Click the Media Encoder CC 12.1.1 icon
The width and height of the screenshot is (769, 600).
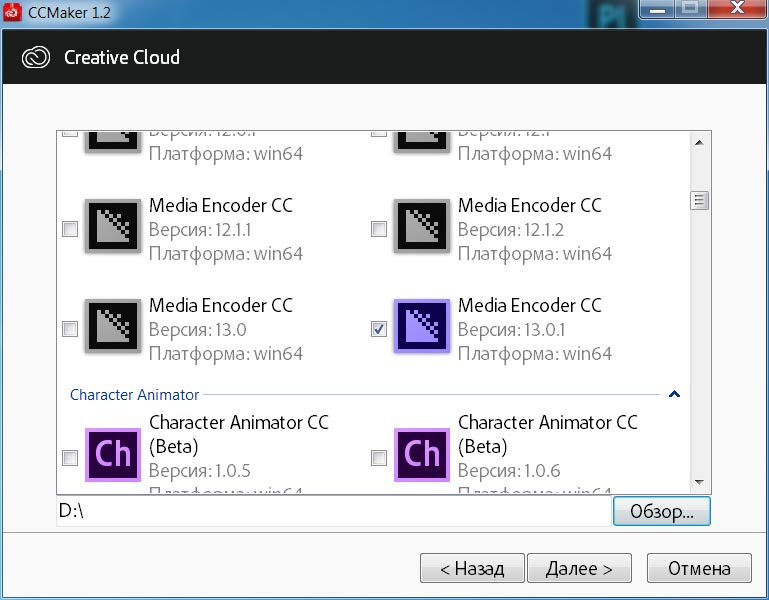point(113,226)
